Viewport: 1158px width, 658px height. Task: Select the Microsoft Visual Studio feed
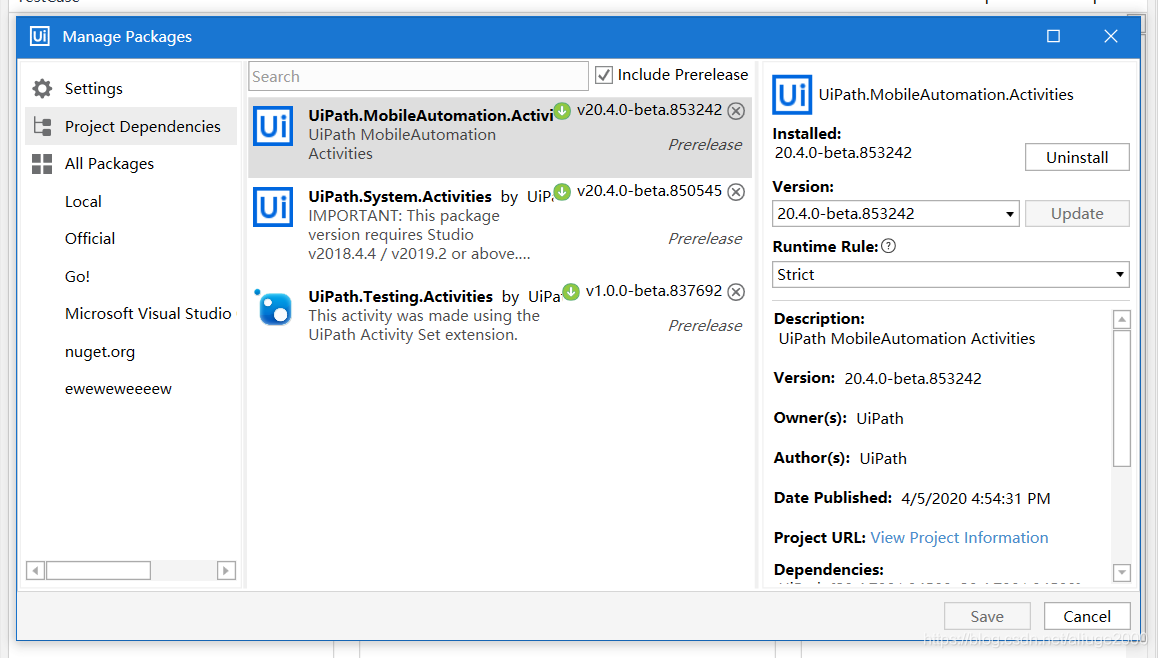click(148, 313)
